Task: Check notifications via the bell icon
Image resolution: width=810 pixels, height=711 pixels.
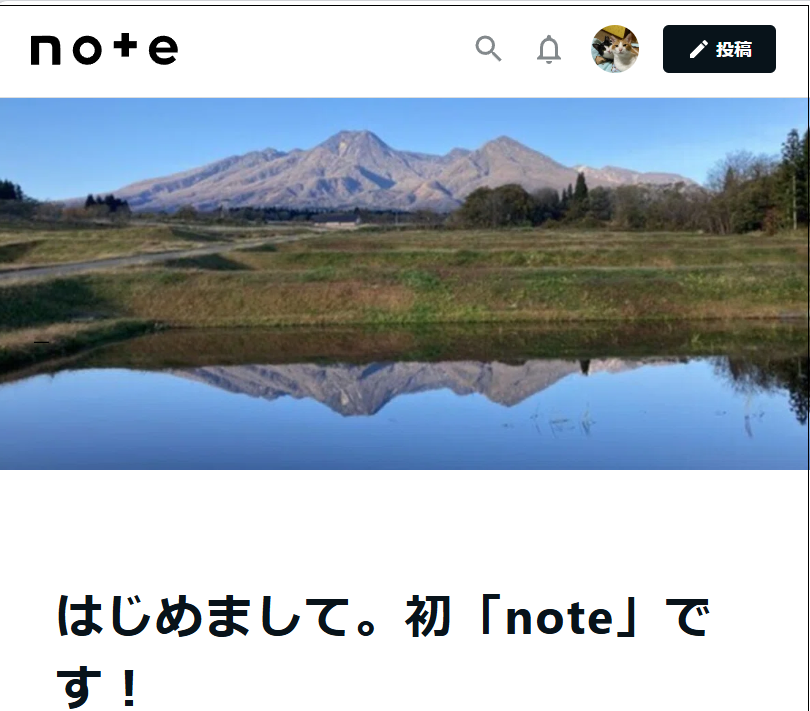Action: click(x=549, y=49)
